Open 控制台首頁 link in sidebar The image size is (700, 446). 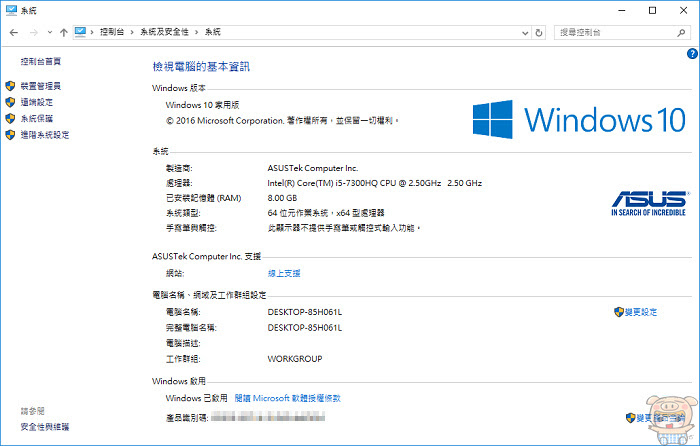(41, 62)
